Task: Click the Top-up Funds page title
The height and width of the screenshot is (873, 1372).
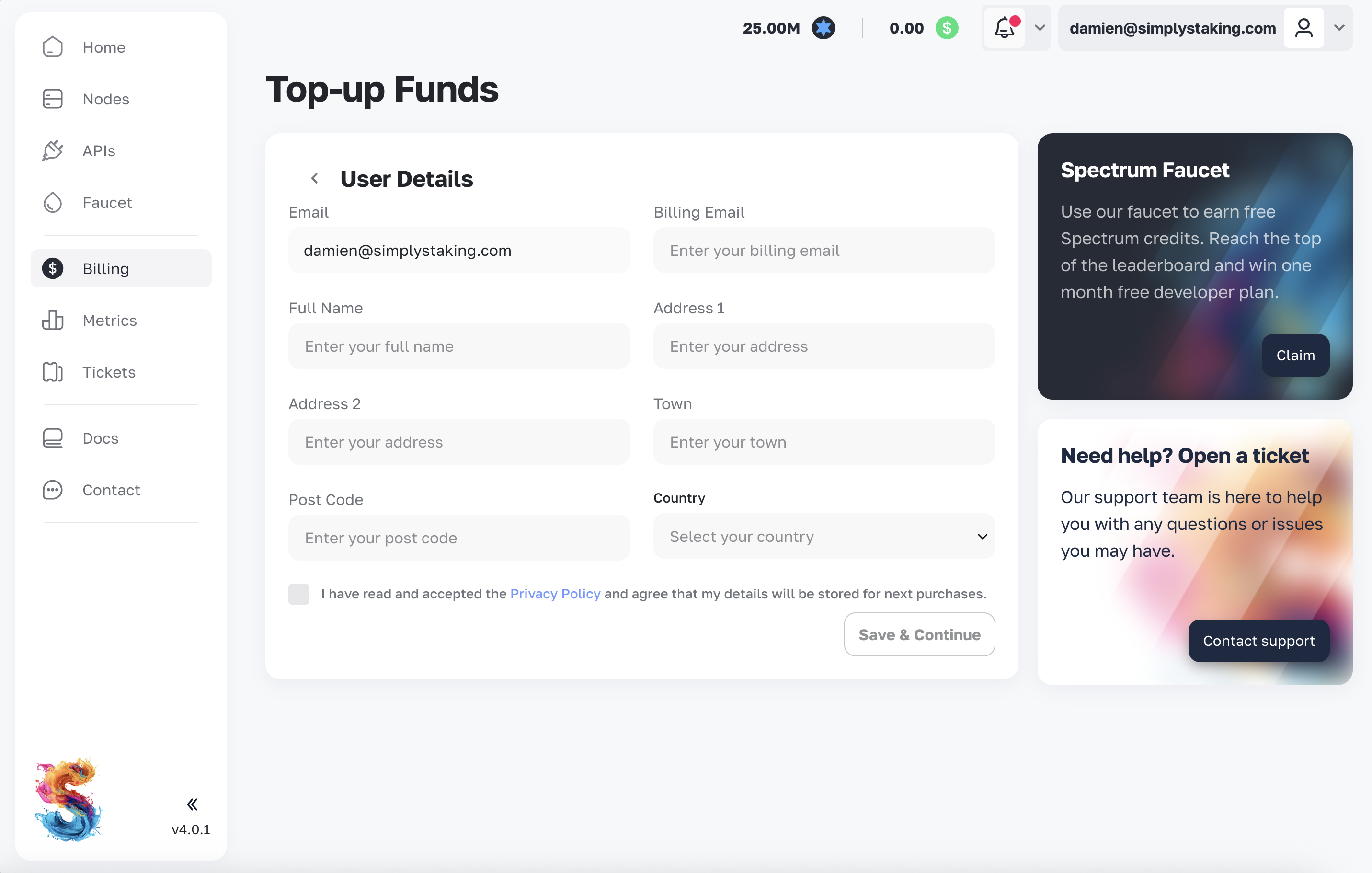Action: [x=382, y=89]
